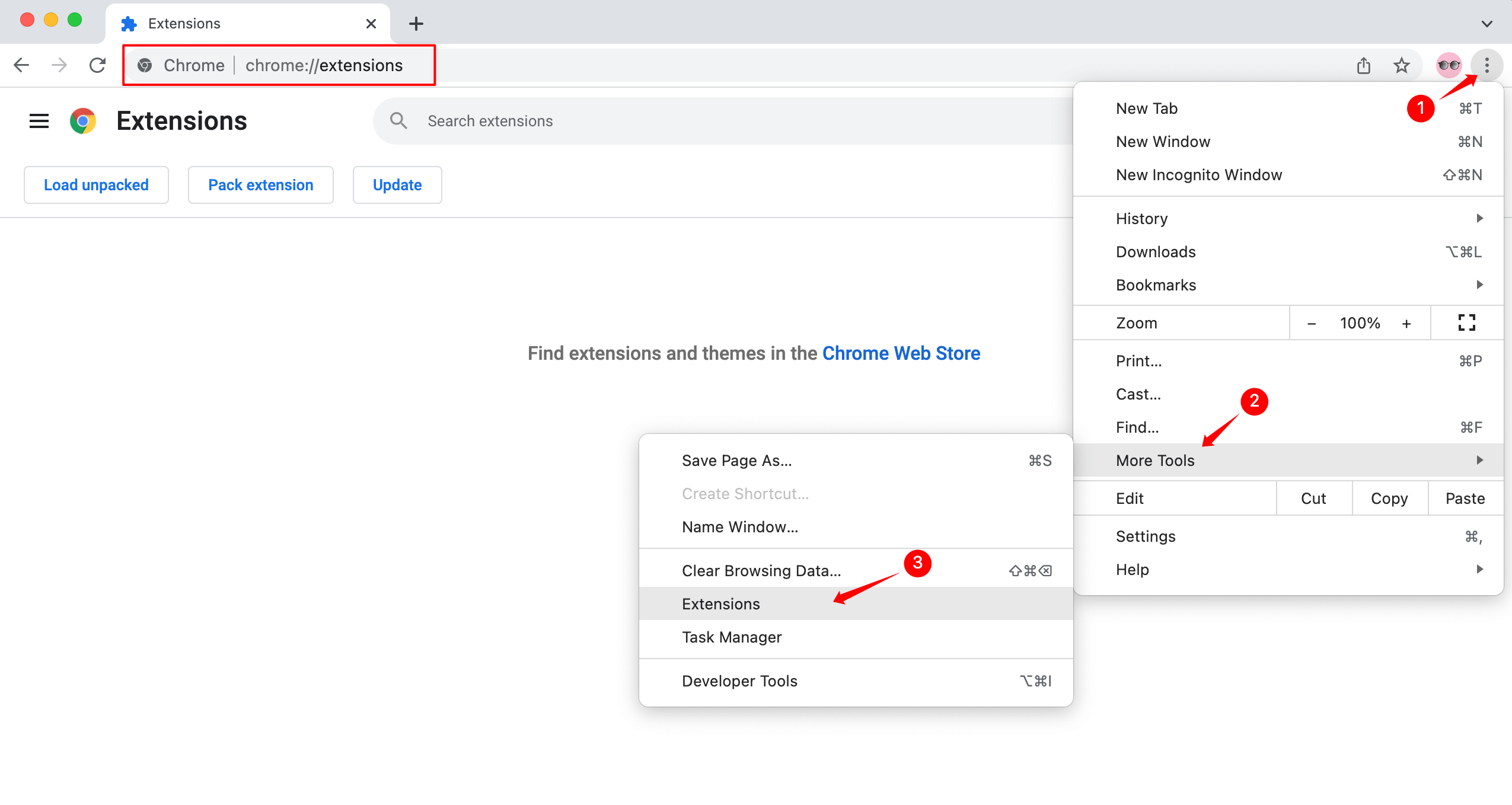
Task: Click Load unpacked button
Action: tap(96, 184)
